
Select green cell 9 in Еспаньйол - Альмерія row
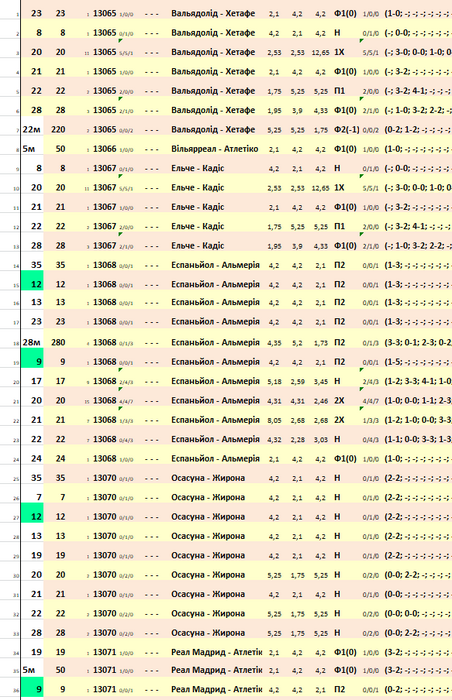(x=32, y=358)
